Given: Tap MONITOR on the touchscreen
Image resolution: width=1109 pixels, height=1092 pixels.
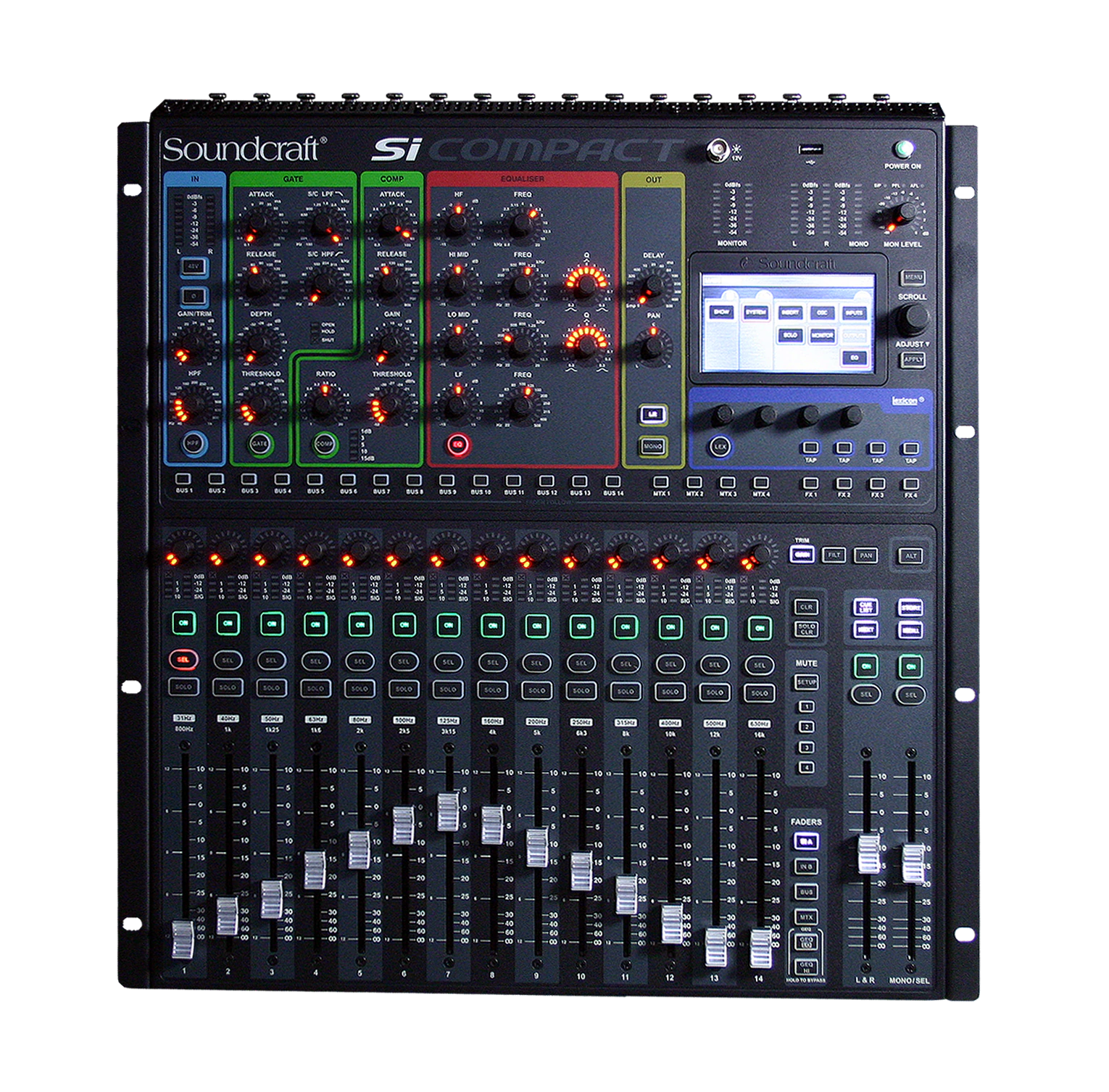Looking at the screenshot, I should (x=822, y=335).
